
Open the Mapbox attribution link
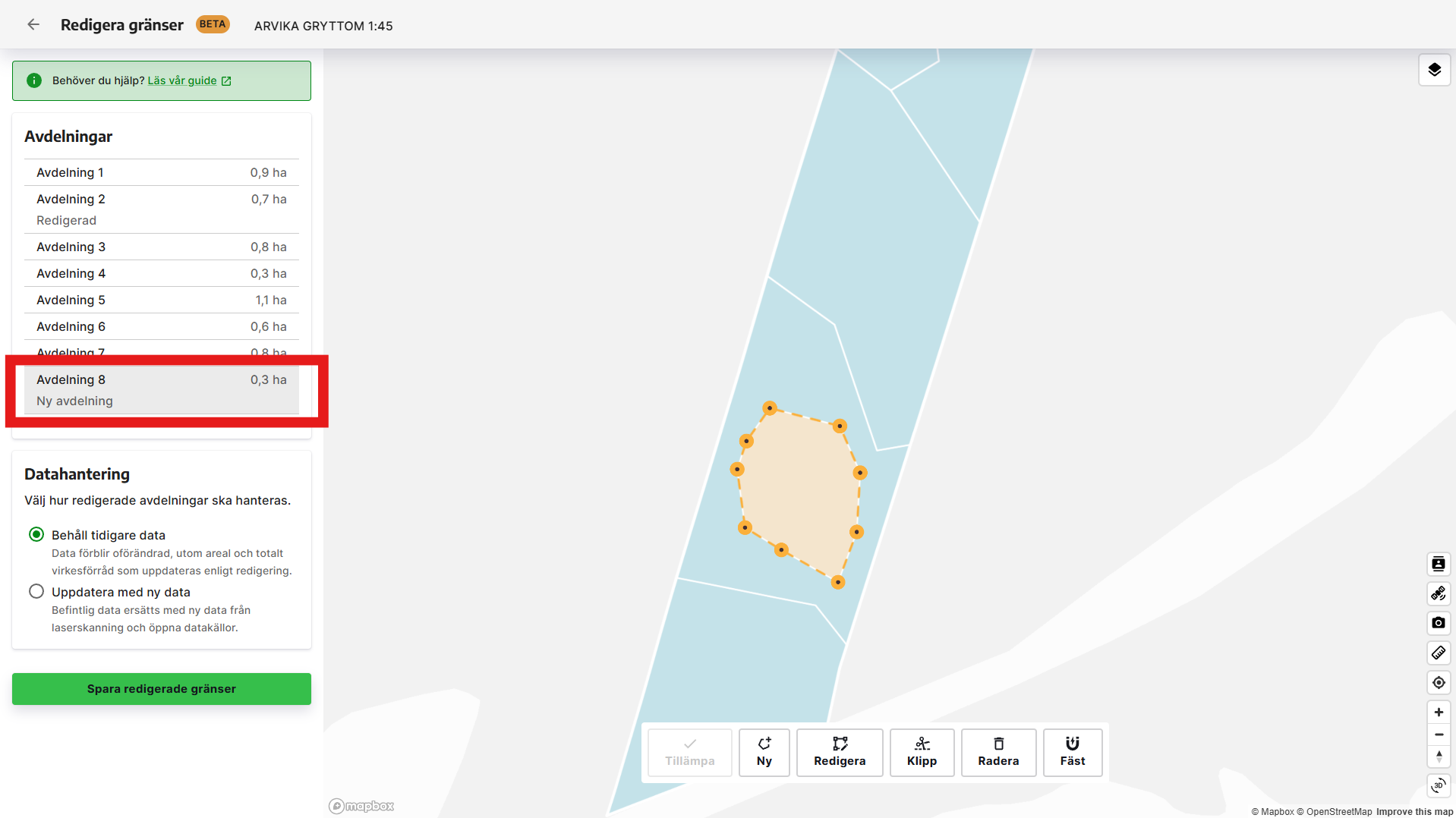1272,811
